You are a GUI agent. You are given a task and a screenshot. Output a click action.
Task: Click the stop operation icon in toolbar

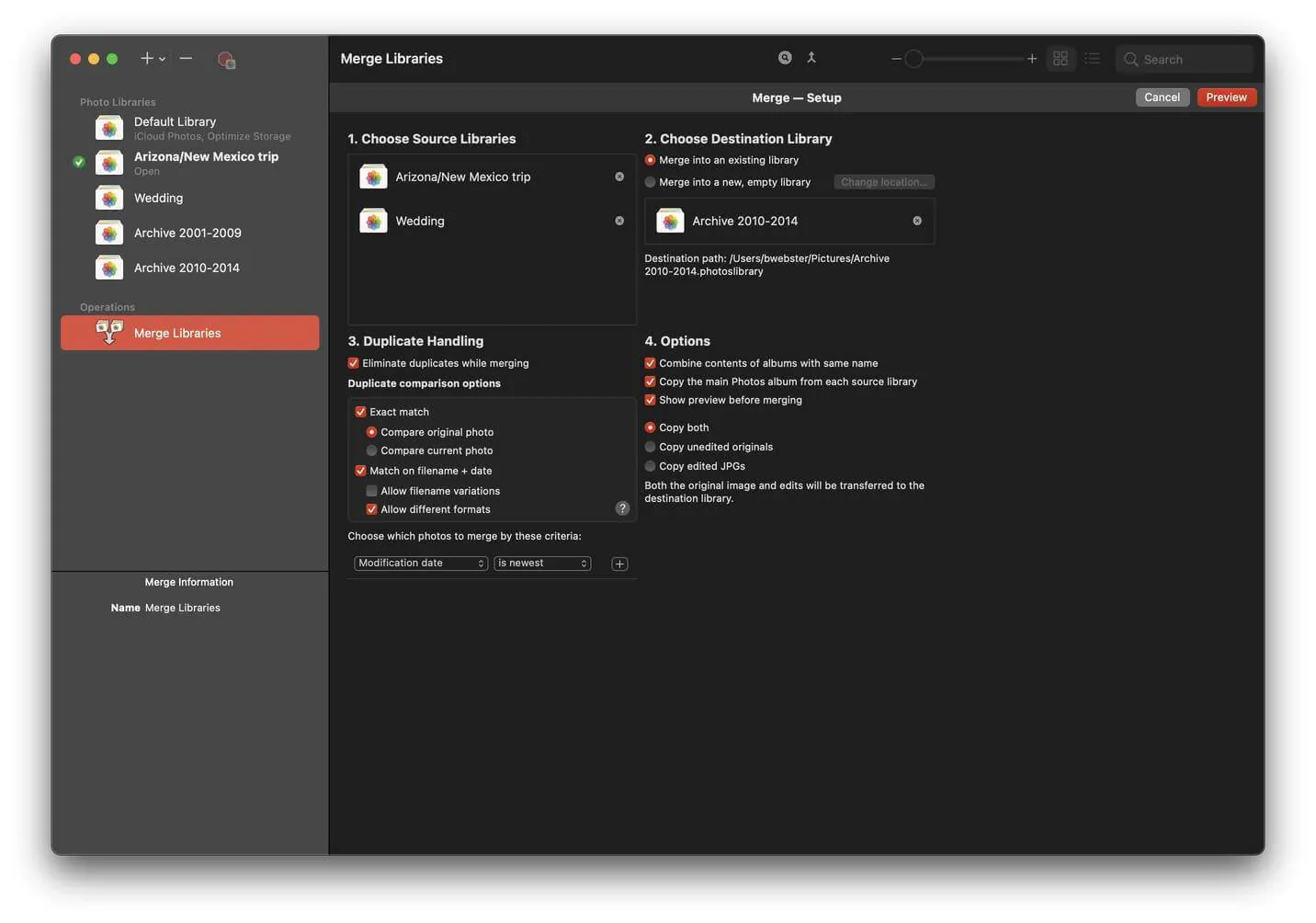(x=226, y=60)
